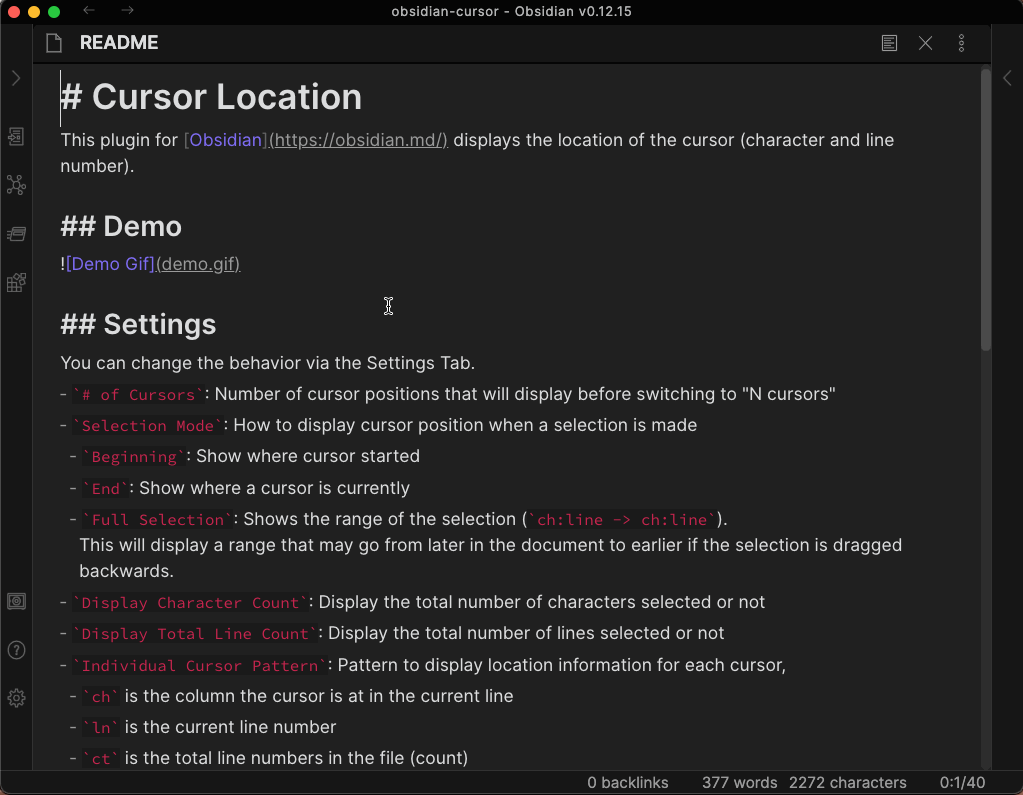
Task: Click the 'Display Total Line Count' code text
Action: tap(194, 634)
